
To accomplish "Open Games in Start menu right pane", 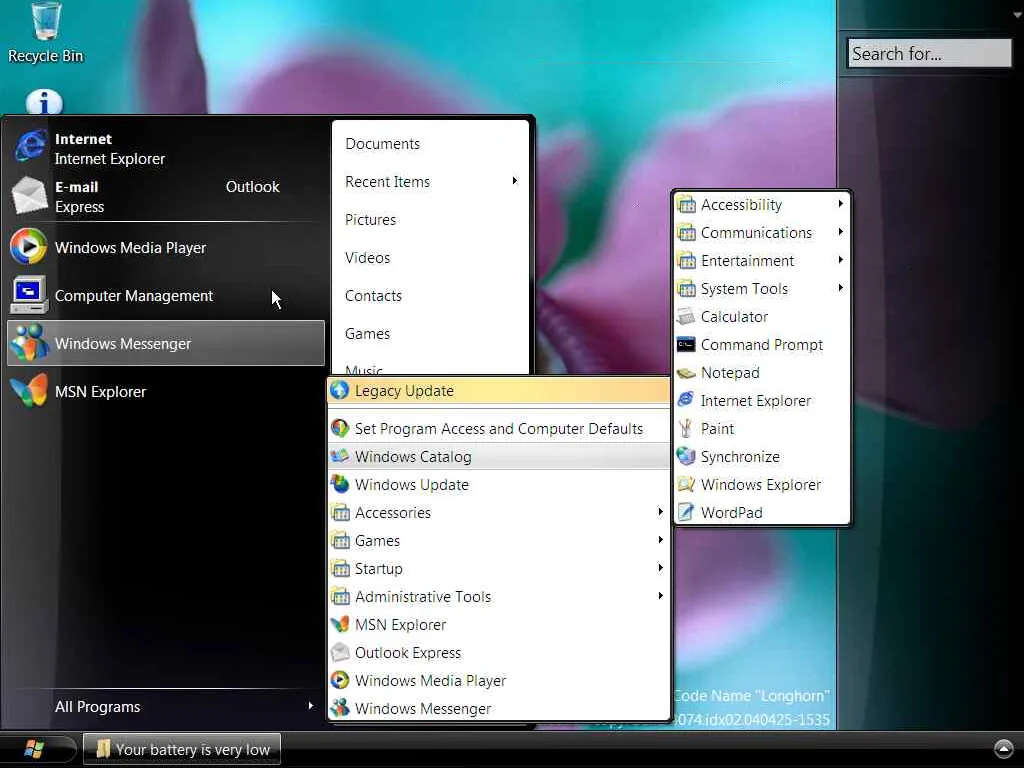I will coord(368,334).
